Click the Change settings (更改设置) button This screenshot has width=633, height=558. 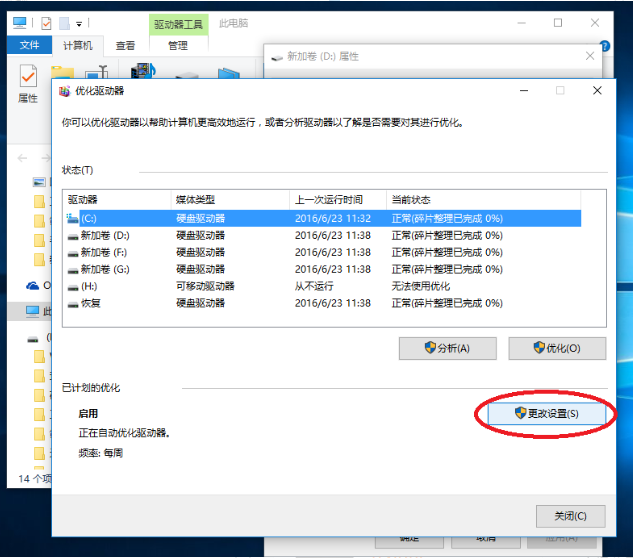[x=547, y=413]
